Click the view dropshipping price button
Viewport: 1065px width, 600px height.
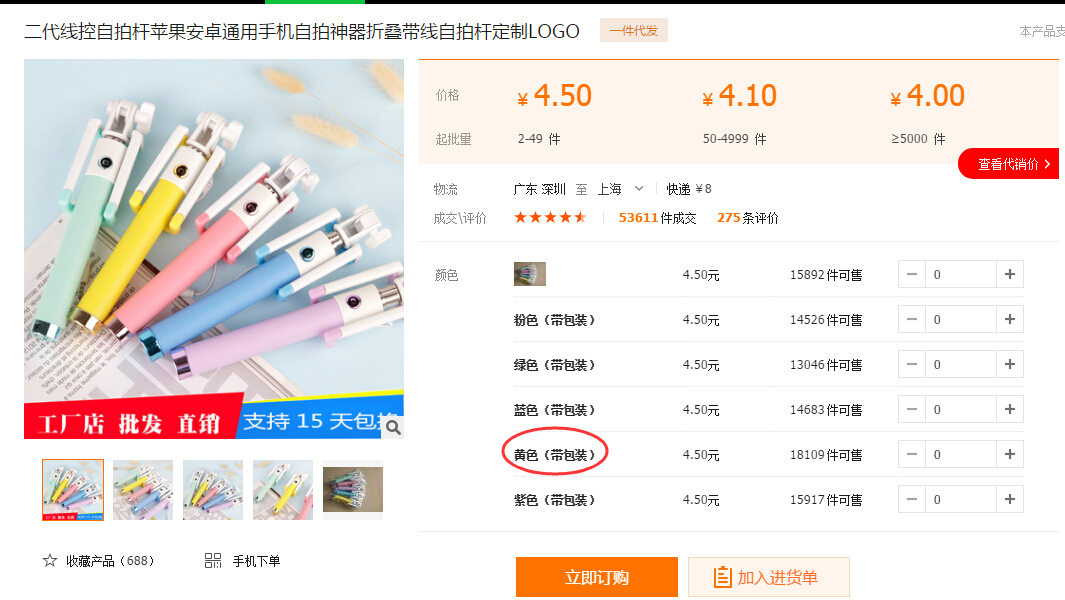pos(1009,164)
